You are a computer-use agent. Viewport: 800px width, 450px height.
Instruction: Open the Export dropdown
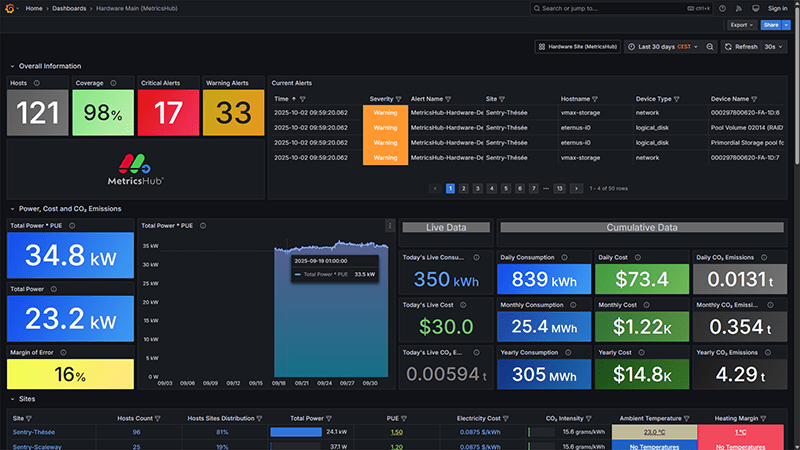point(741,25)
